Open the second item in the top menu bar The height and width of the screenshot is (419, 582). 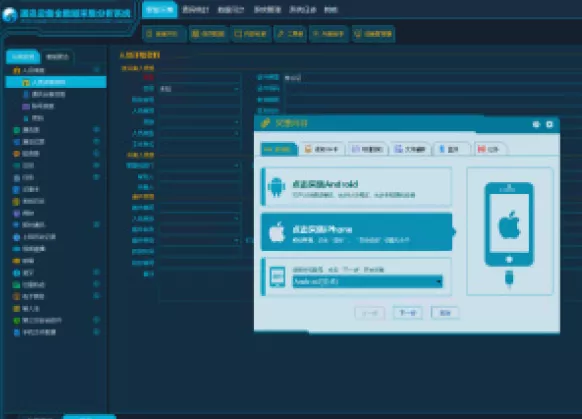196,10
